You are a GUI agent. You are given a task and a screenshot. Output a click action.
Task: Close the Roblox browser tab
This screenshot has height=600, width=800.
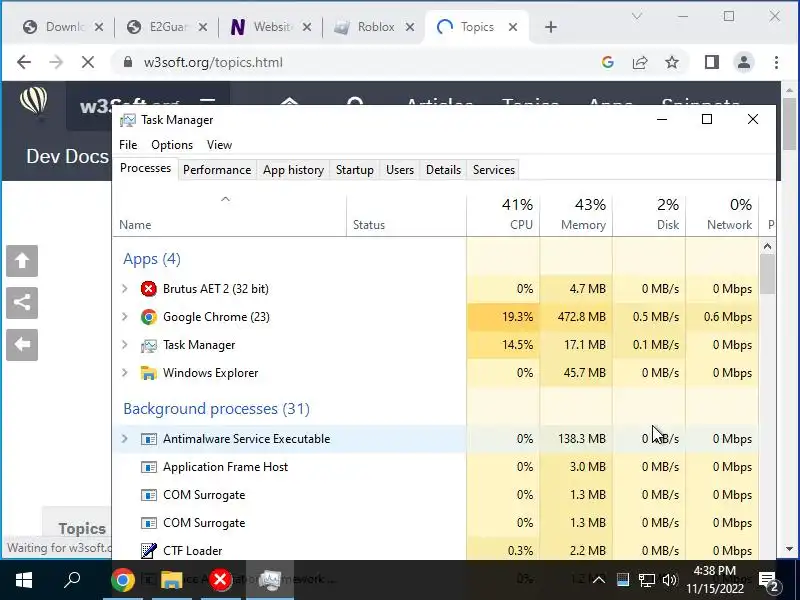(x=410, y=27)
